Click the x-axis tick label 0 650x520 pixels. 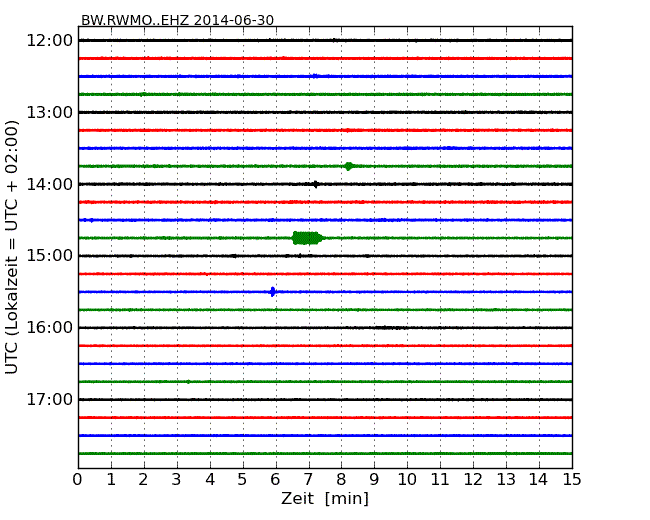click(x=78, y=480)
